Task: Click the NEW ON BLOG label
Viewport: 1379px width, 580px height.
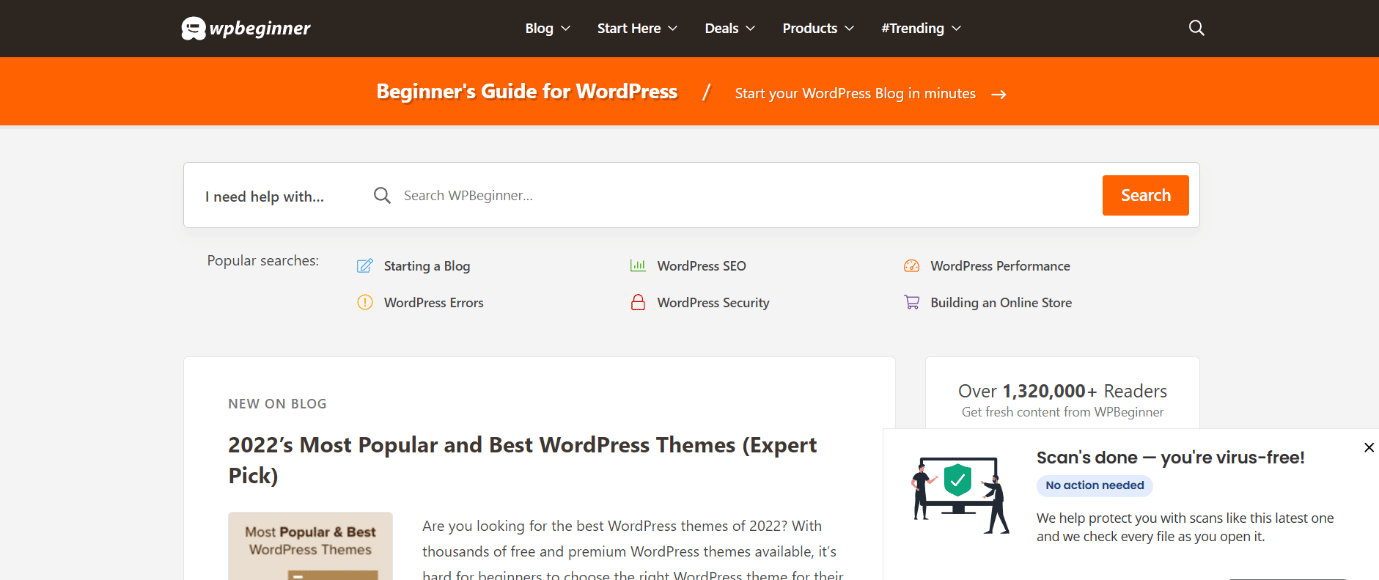Action: tap(277, 404)
